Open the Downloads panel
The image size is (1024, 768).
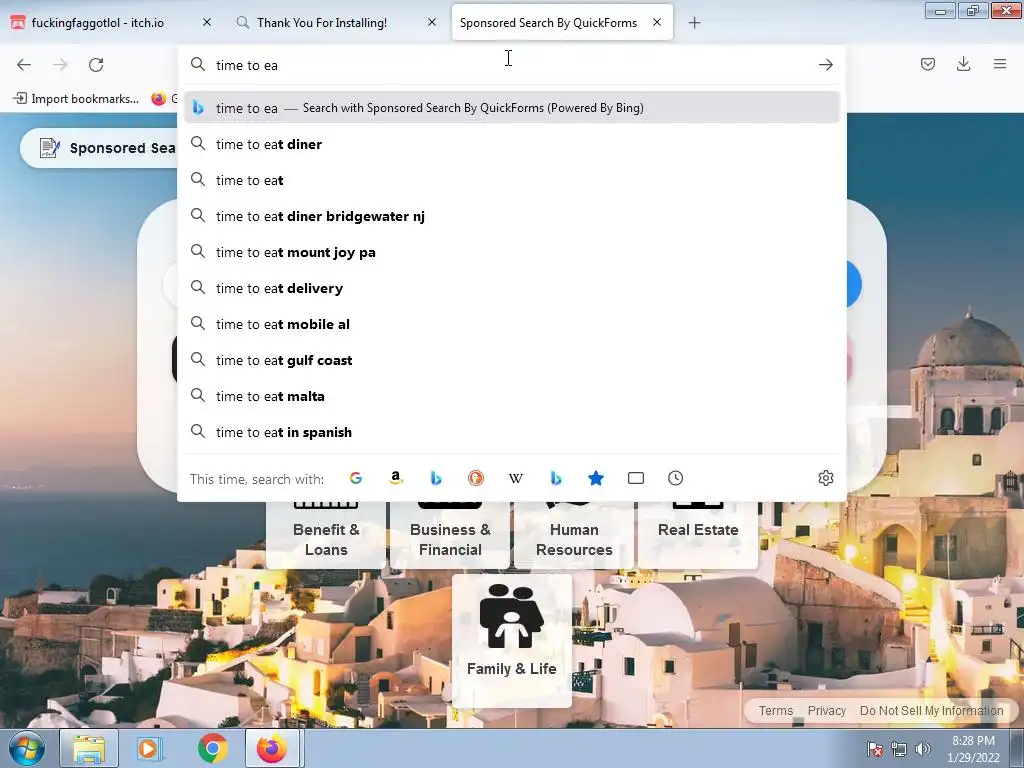pos(963,64)
